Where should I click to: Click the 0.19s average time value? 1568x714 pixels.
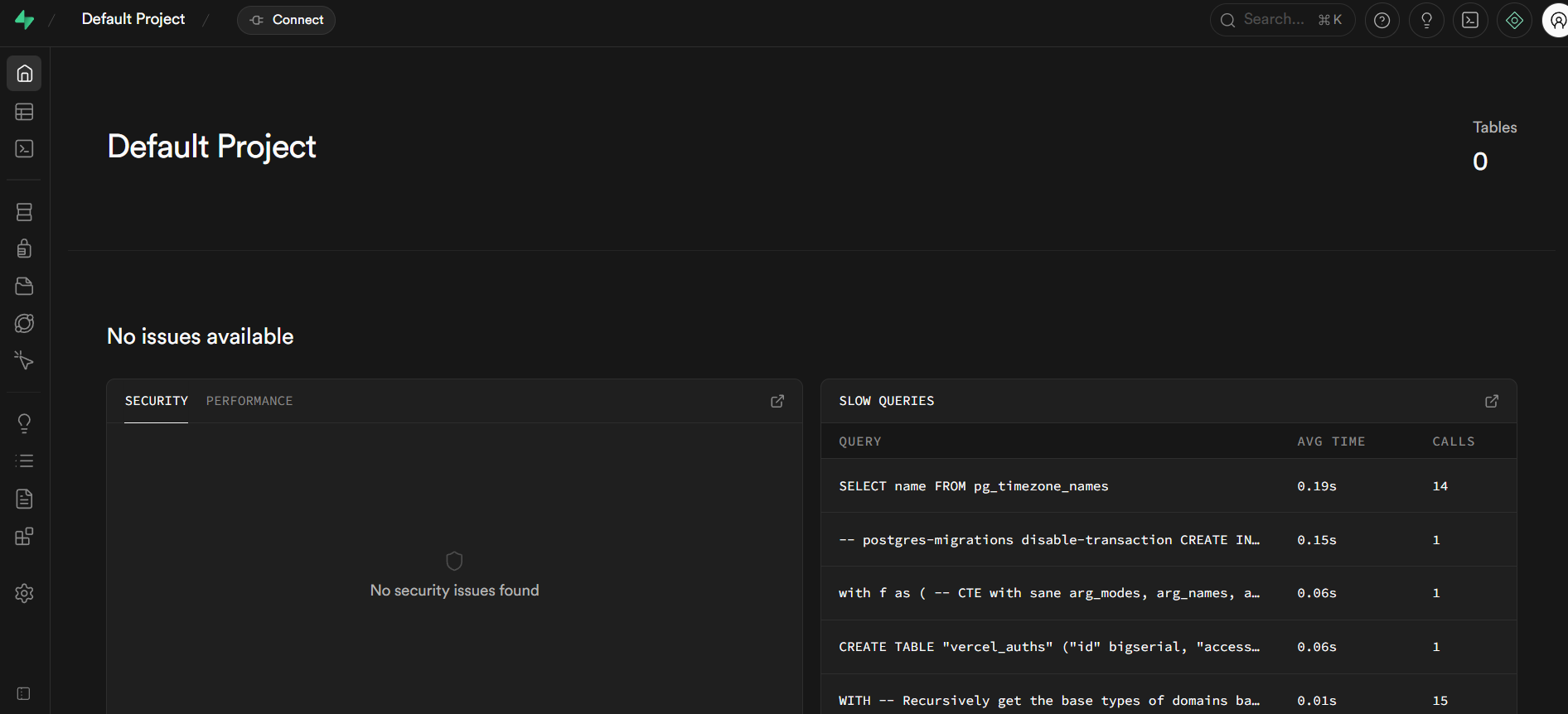[1317, 486]
